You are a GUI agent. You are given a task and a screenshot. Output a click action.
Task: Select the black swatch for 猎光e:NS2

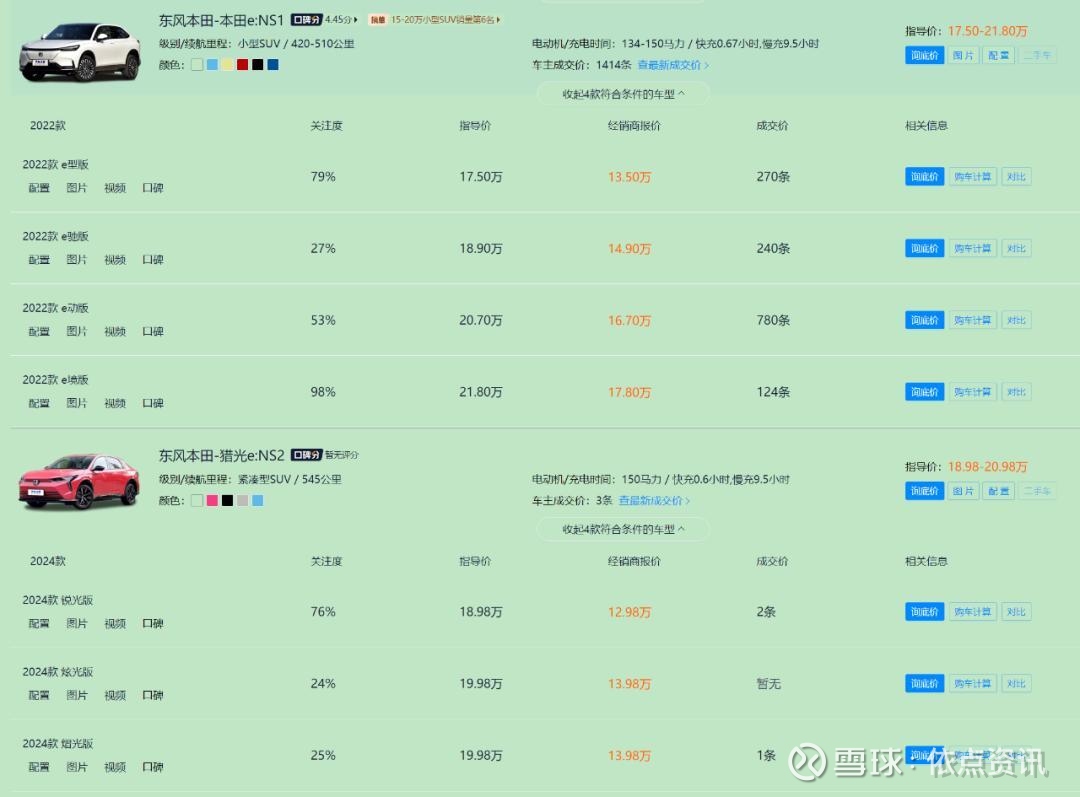point(227,501)
